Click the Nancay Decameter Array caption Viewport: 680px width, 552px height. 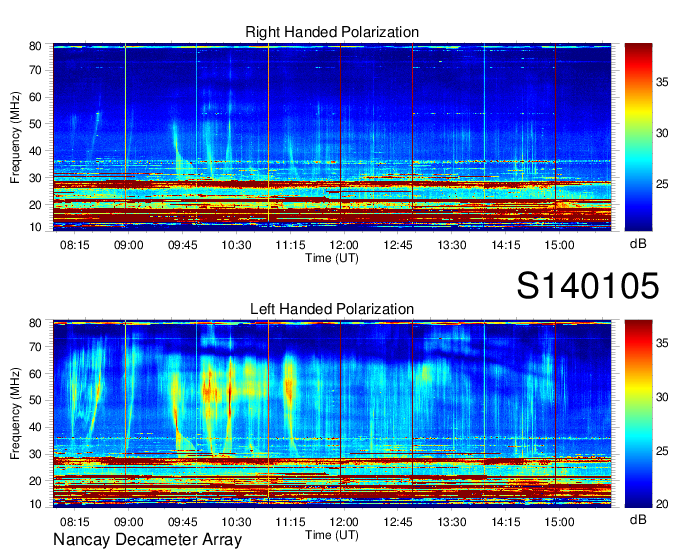coord(147,540)
